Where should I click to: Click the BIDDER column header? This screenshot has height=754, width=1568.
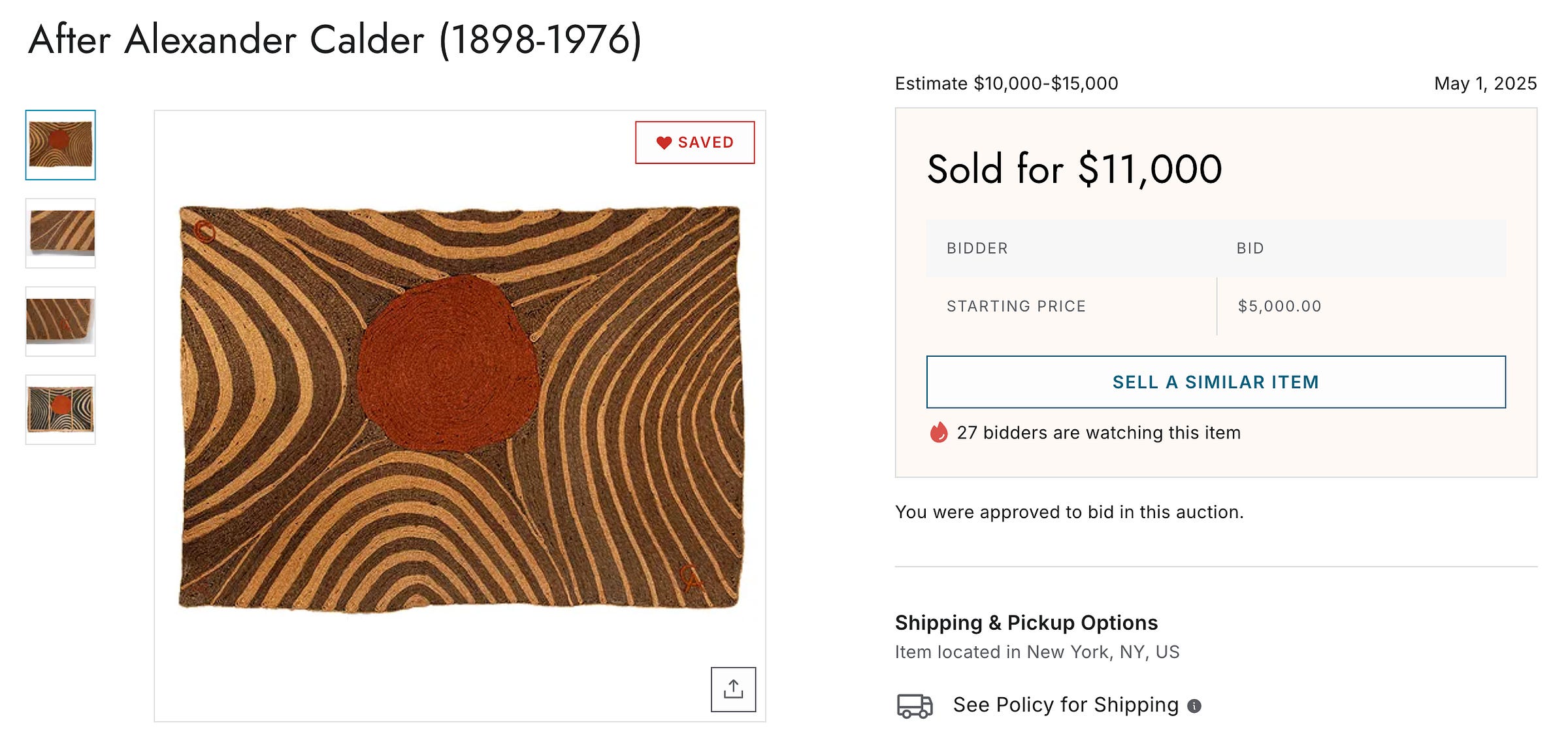coord(977,248)
